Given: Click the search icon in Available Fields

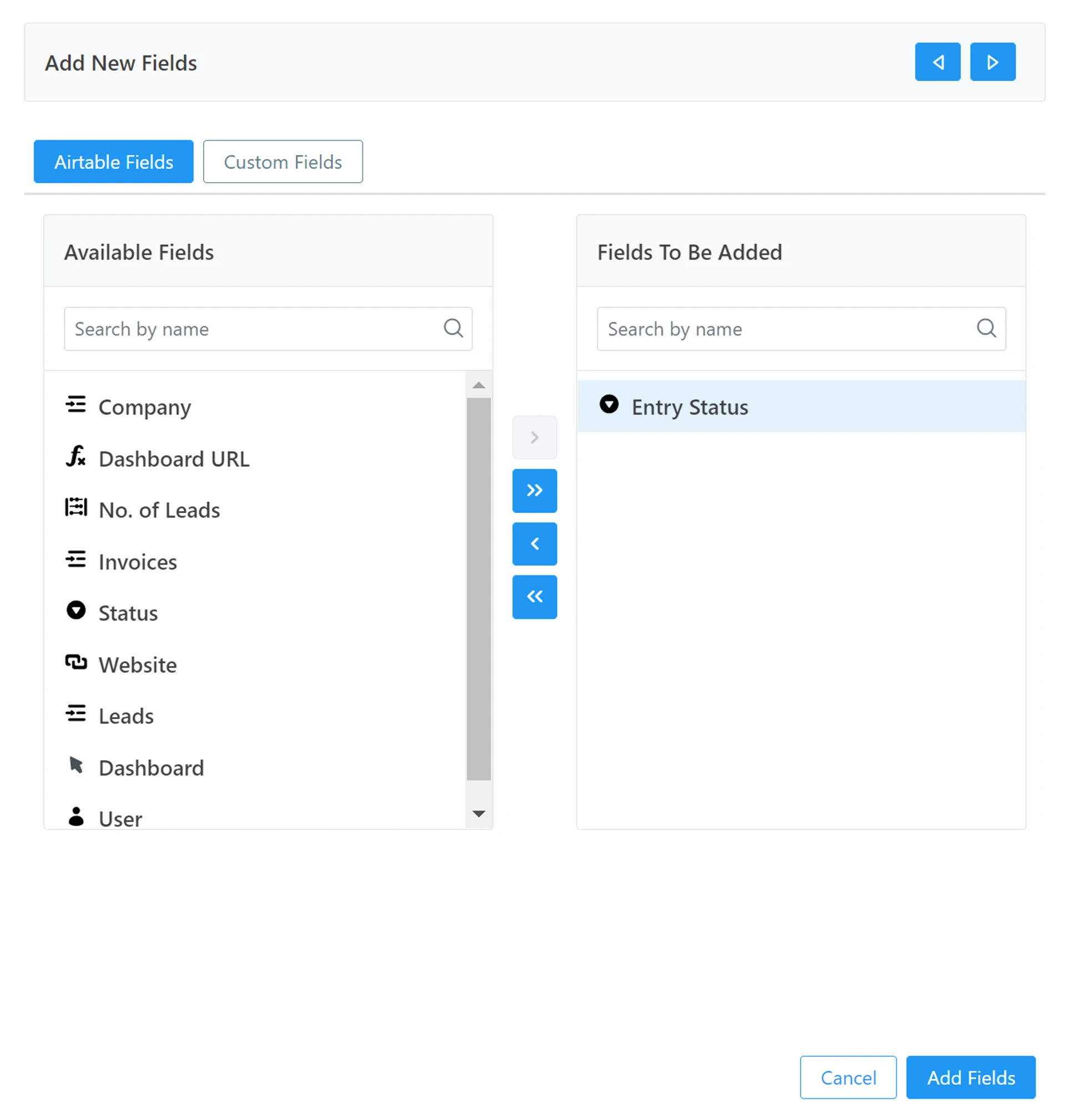Looking at the screenshot, I should (453, 328).
